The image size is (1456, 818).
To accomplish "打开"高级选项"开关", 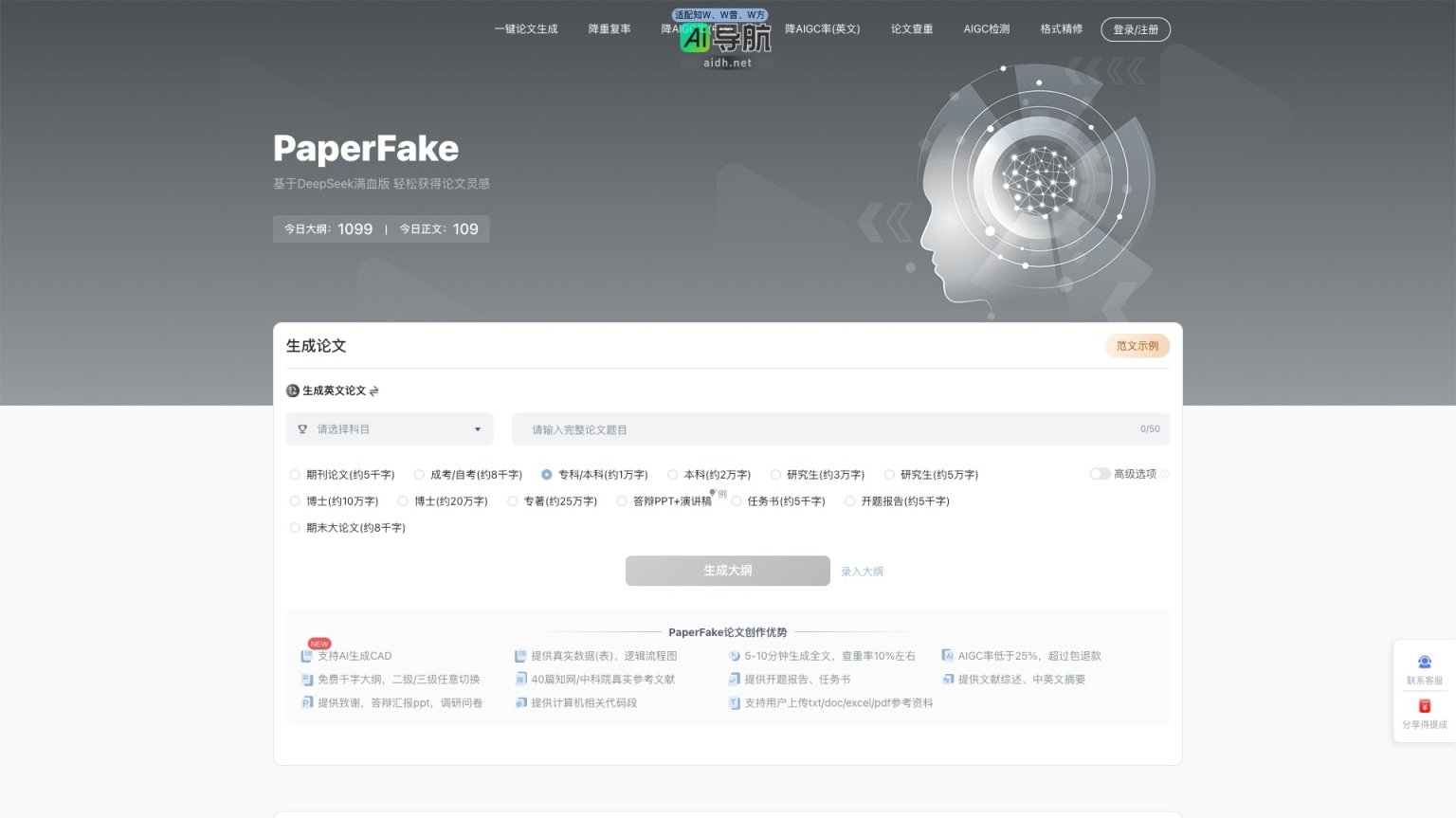I will [1100, 474].
